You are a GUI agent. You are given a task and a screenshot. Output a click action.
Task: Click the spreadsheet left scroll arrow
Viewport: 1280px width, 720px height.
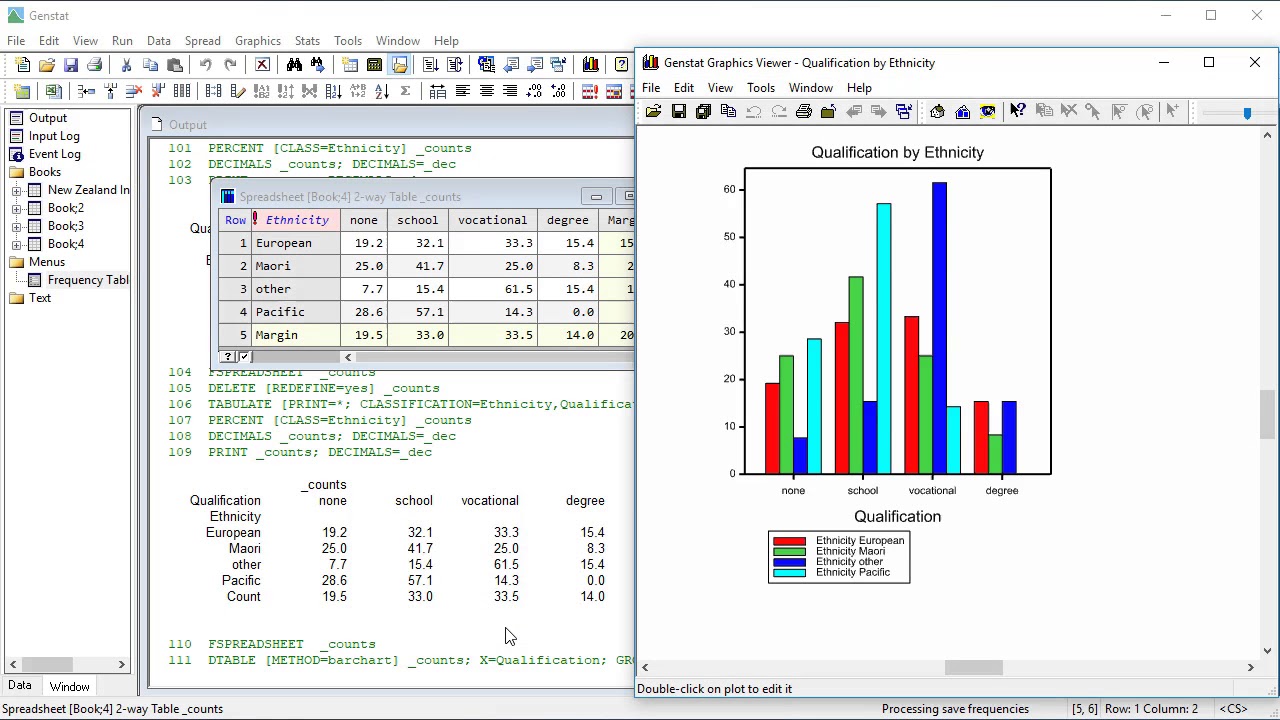(348, 357)
